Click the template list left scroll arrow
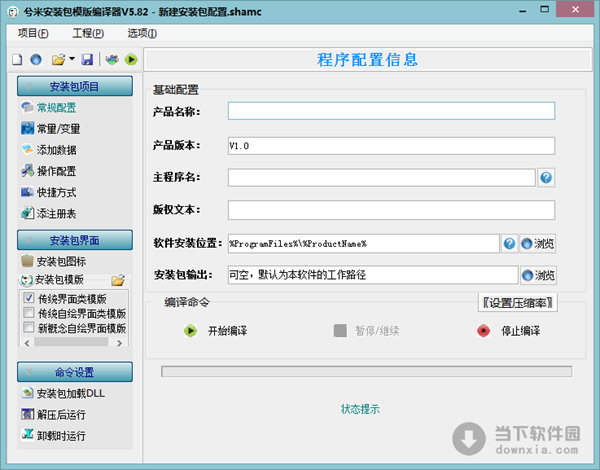The height and width of the screenshot is (470, 600). [27, 343]
